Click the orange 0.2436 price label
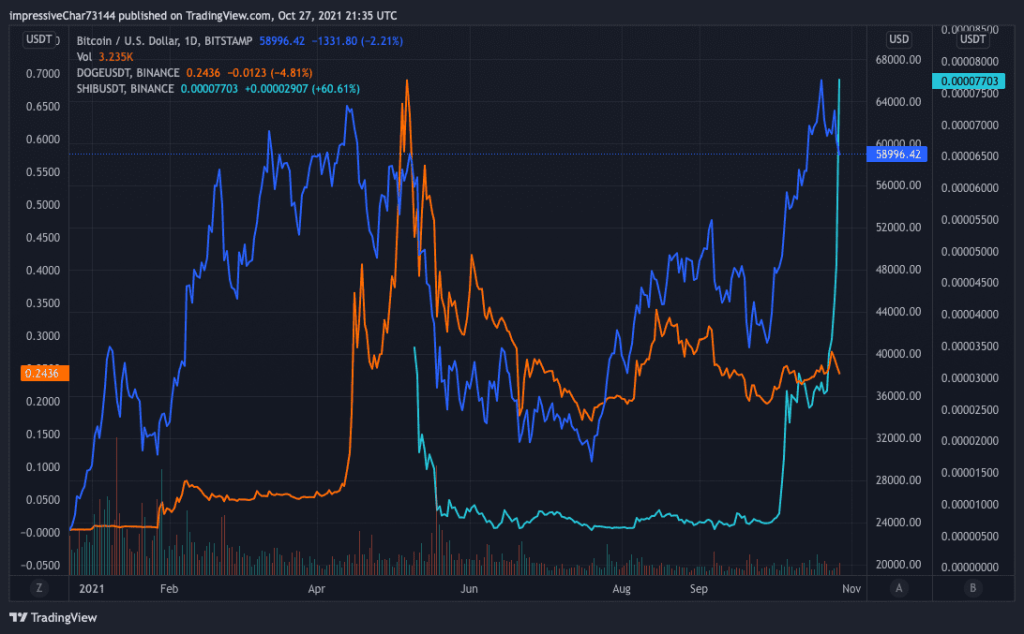Viewport: 1024px width, 634px height. (39, 372)
